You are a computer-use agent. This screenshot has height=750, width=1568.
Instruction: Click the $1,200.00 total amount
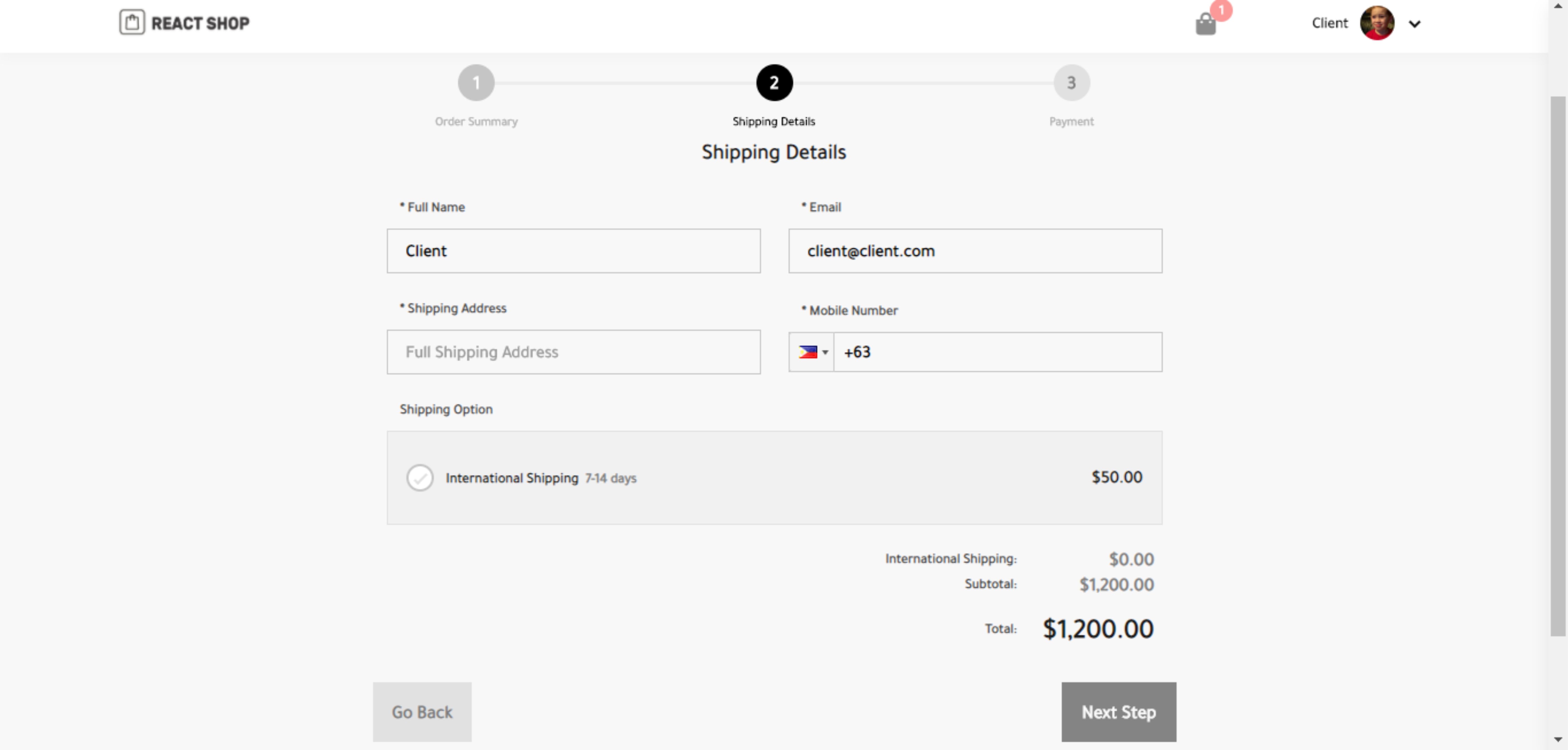pos(1098,629)
